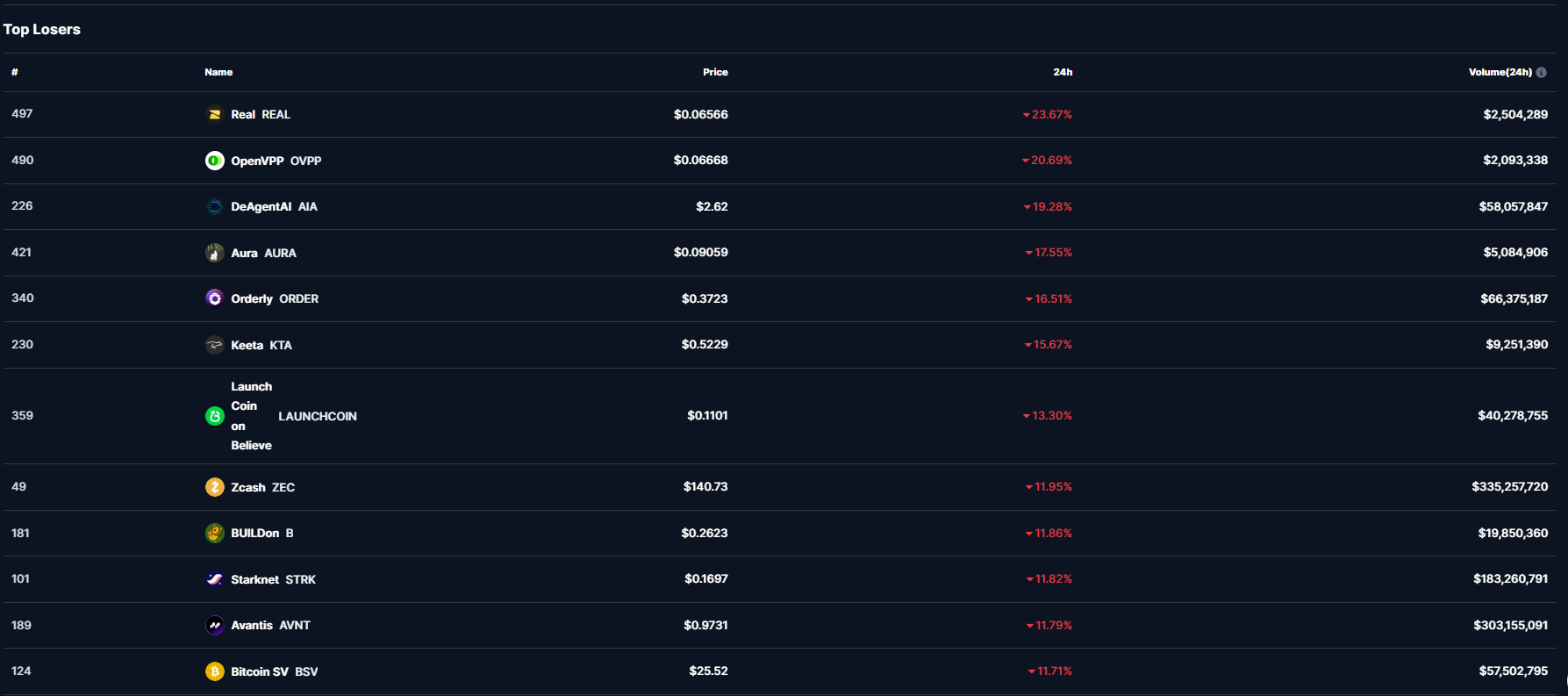Open the BUILDon B coin link
This screenshot has width=1568, height=696.
(261, 533)
